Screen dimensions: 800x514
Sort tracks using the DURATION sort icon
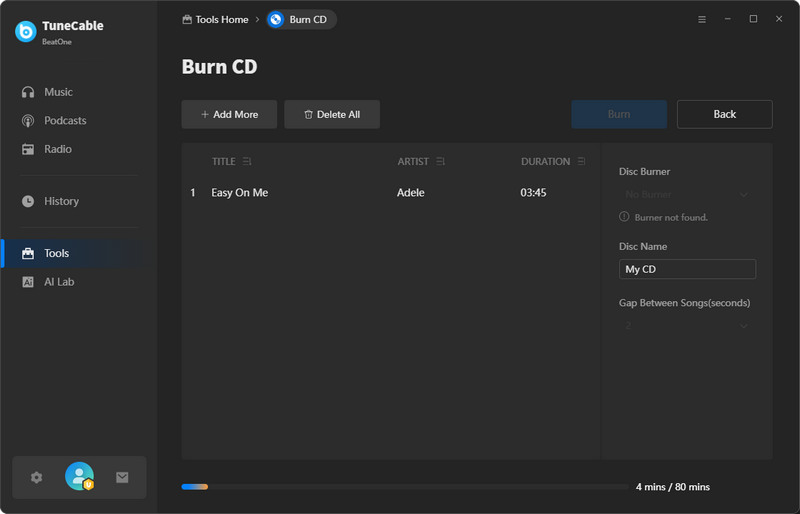582,162
